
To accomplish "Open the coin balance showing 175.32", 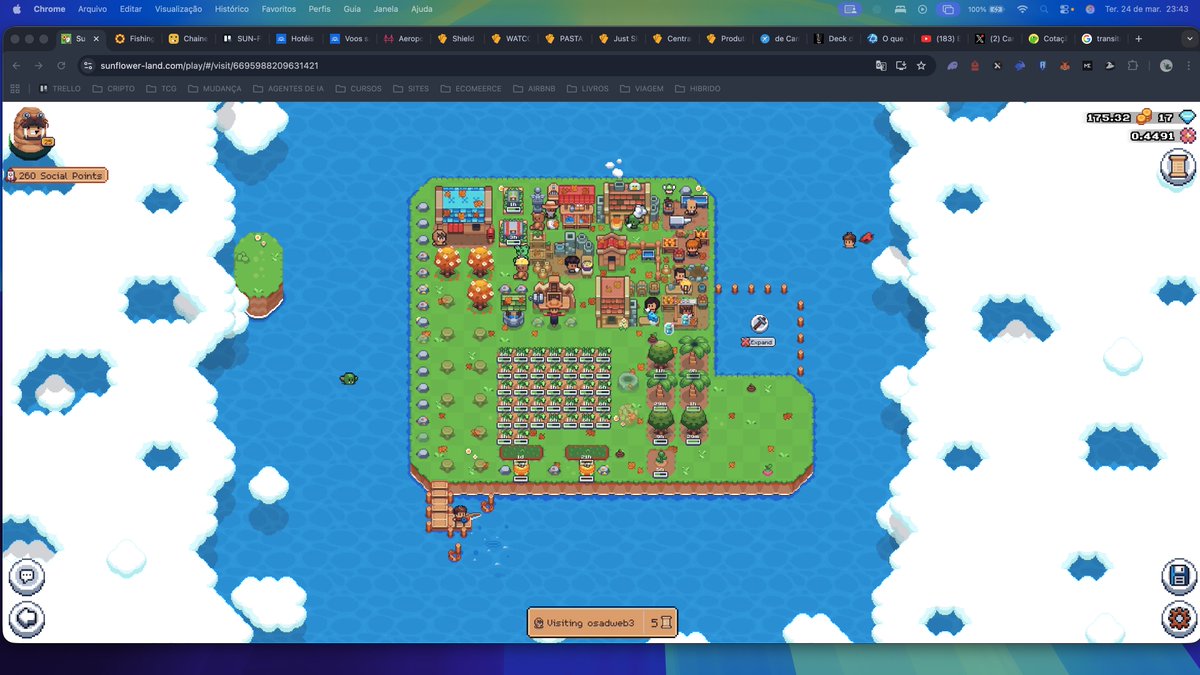I will 1119,117.
